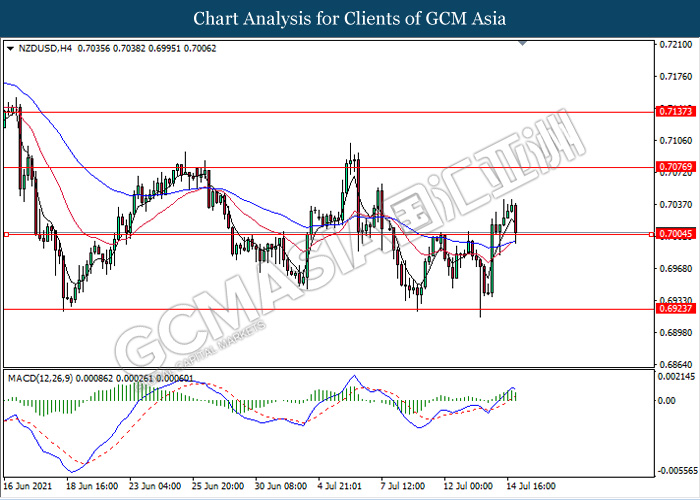
Task: Click the 23 Jun 04:00 time label
Action: 155,486
